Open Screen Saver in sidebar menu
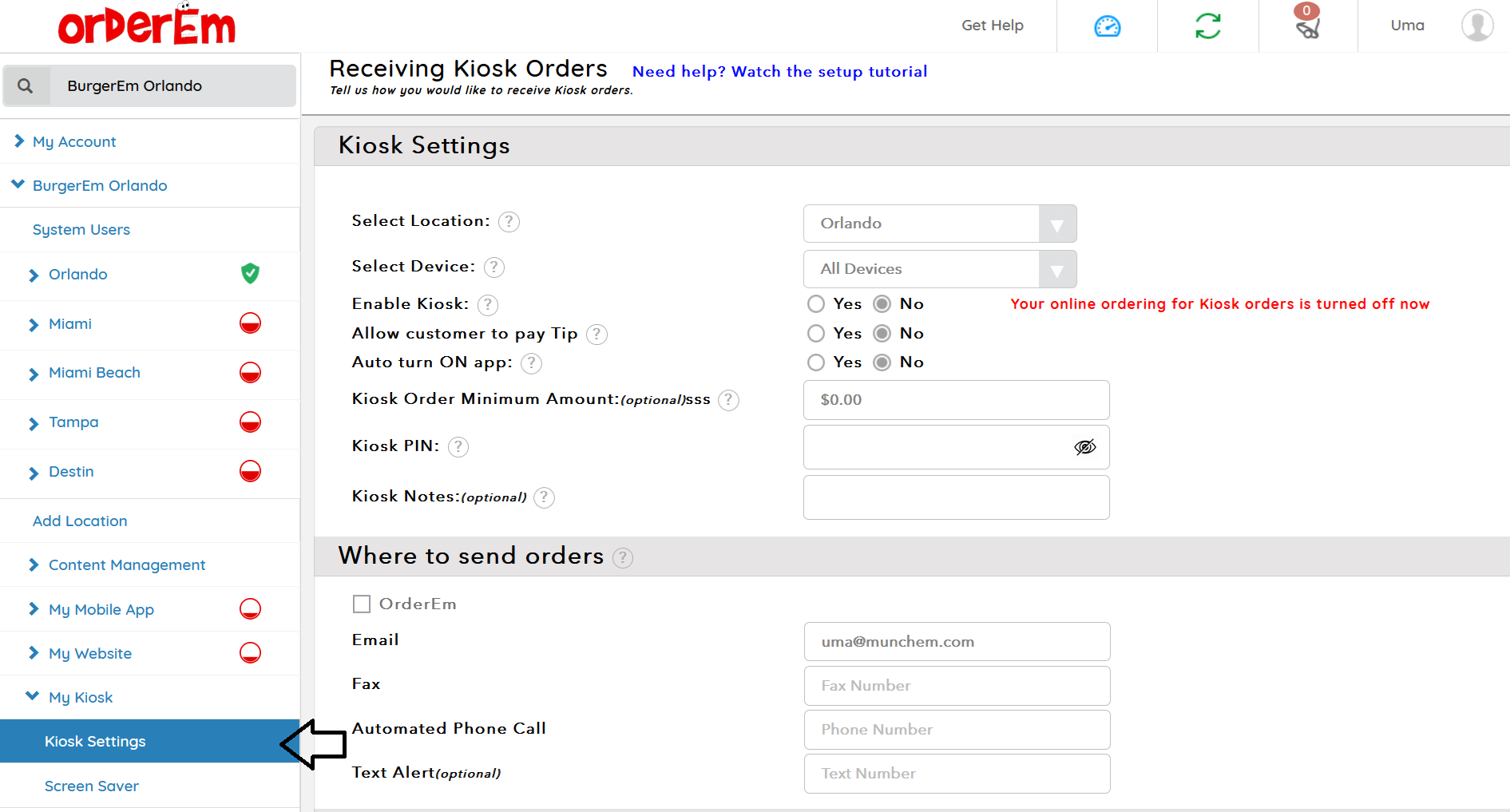Image resolution: width=1510 pixels, height=812 pixels. 92,786
